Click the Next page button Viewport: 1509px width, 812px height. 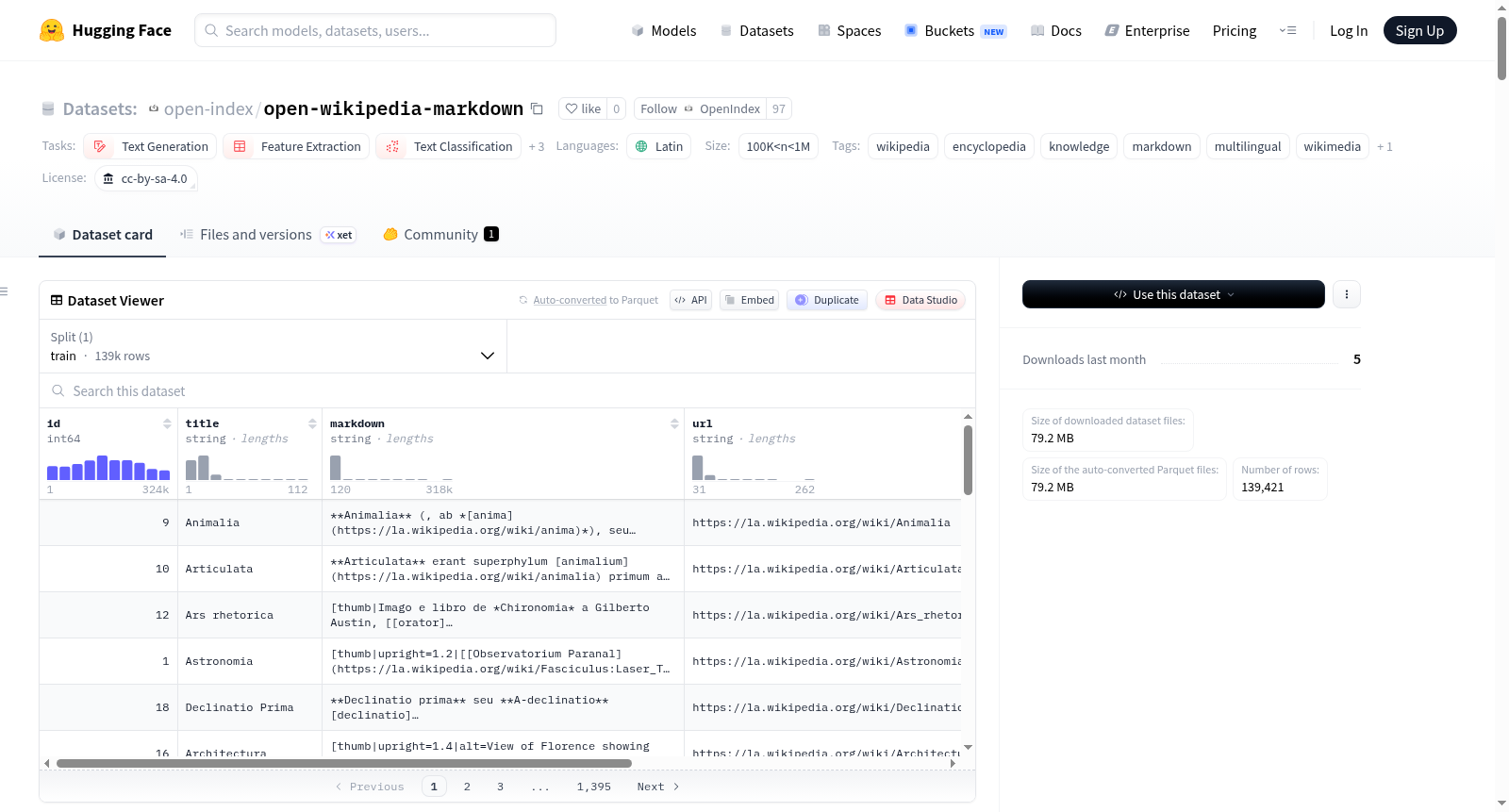(x=658, y=787)
